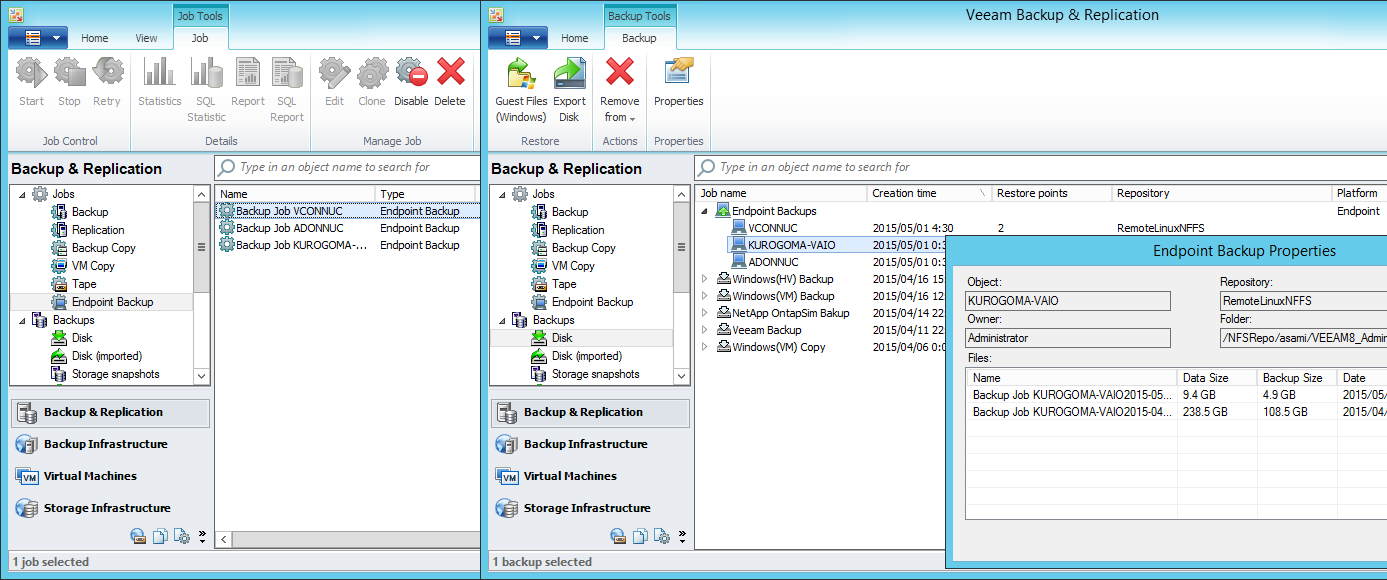Open Storage Infrastructure pane in Job Tools window
Image resolution: width=1387 pixels, height=580 pixels.
(x=110, y=508)
